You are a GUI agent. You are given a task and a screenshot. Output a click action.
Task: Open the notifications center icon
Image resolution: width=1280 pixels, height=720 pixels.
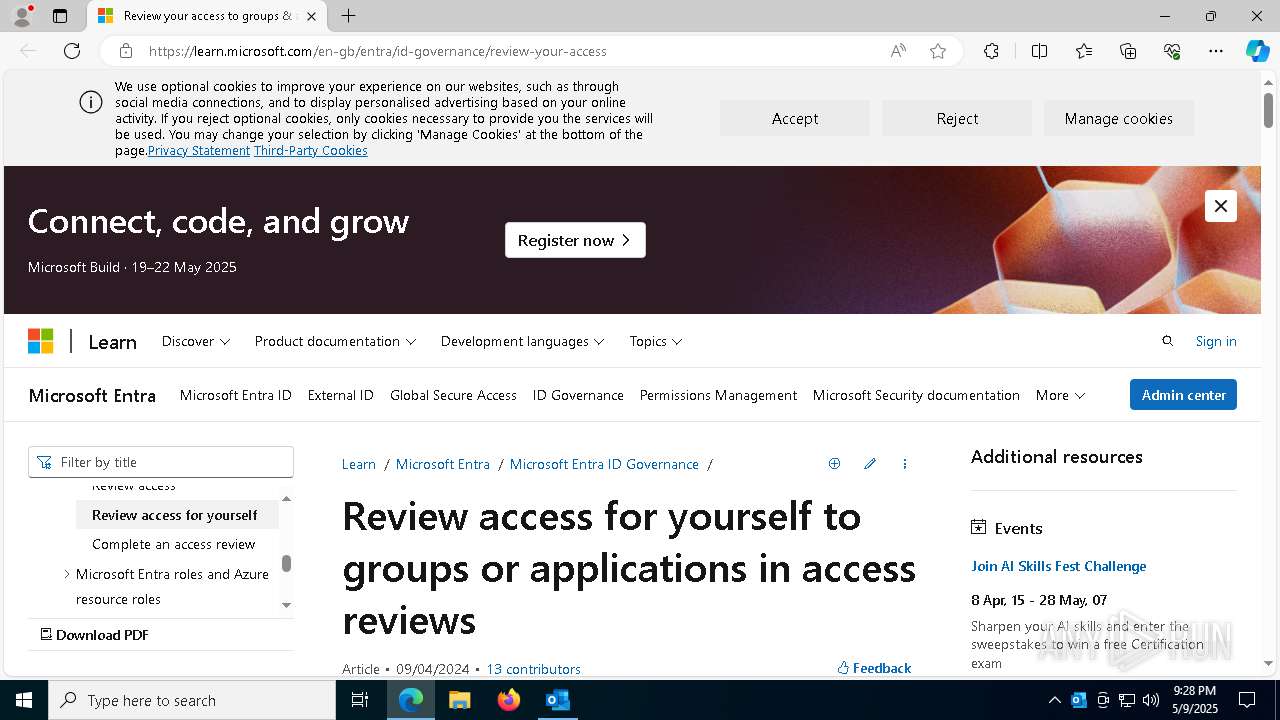[1247, 700]
